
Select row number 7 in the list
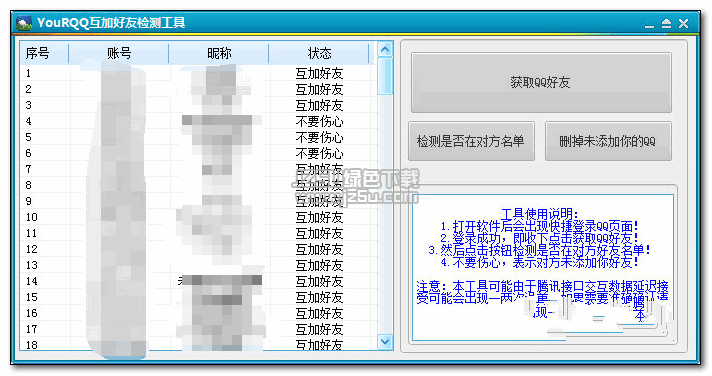click(x=198, y=169)
